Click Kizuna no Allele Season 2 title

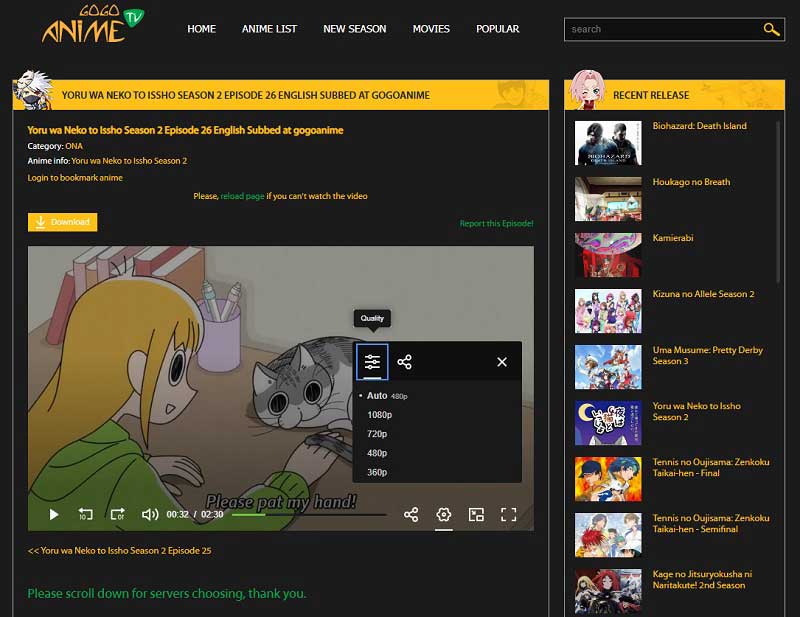[703, 294]
